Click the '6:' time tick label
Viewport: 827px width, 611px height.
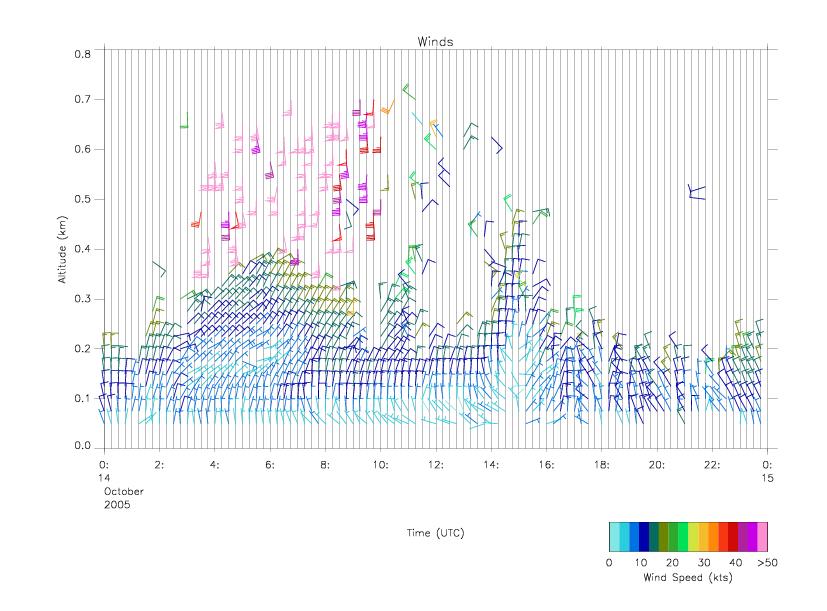point(270,465)
